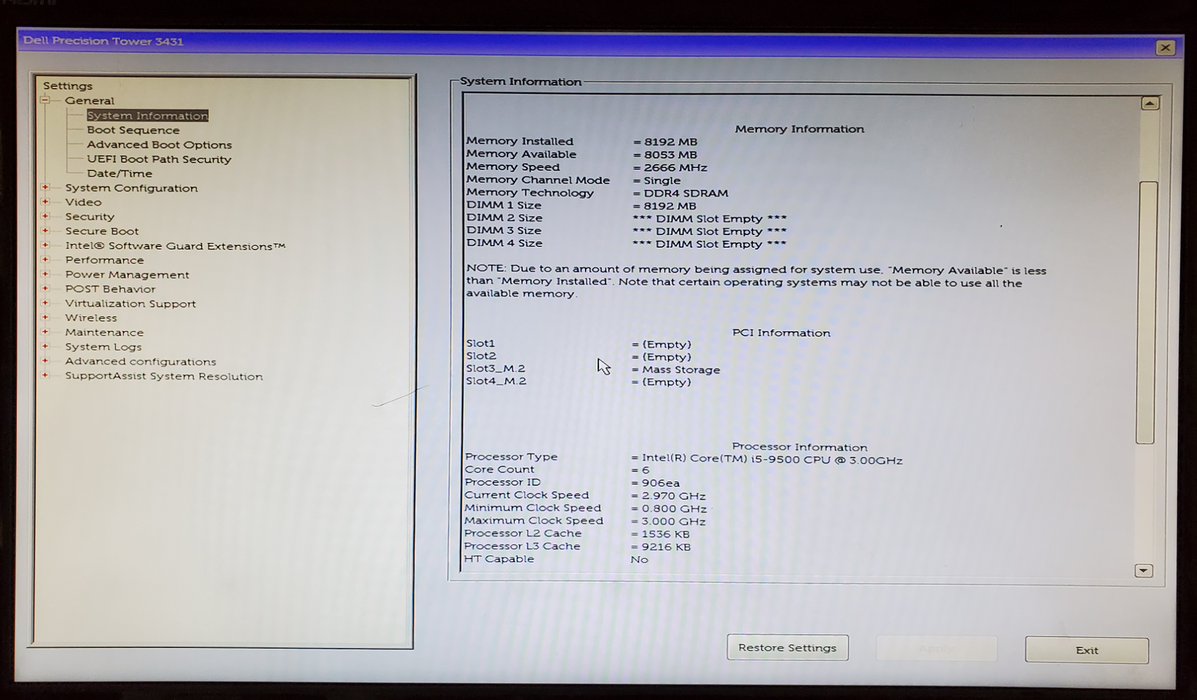
Task: Select the Security tree label
Action: (x=89, y=217)
